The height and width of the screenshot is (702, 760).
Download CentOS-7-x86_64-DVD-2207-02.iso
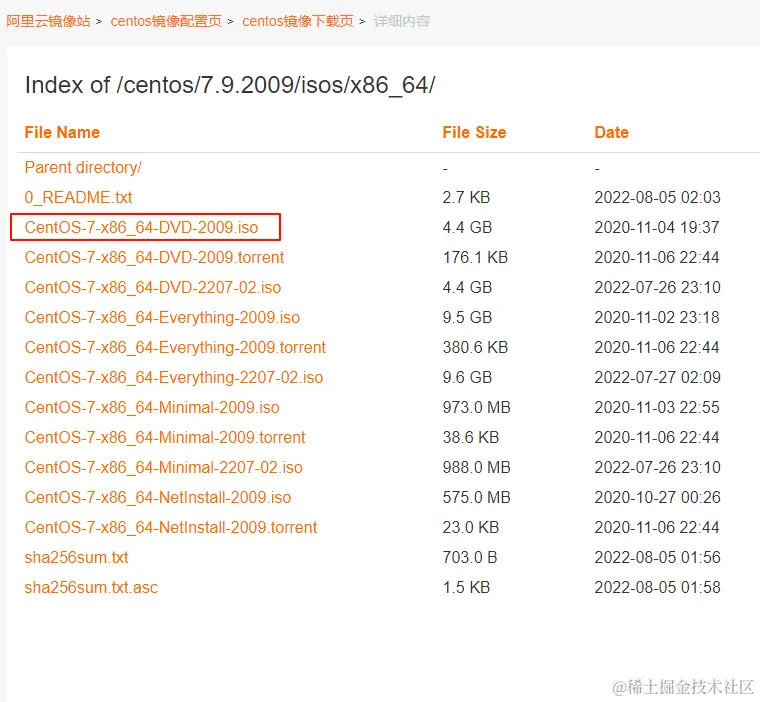coord(153,287)
